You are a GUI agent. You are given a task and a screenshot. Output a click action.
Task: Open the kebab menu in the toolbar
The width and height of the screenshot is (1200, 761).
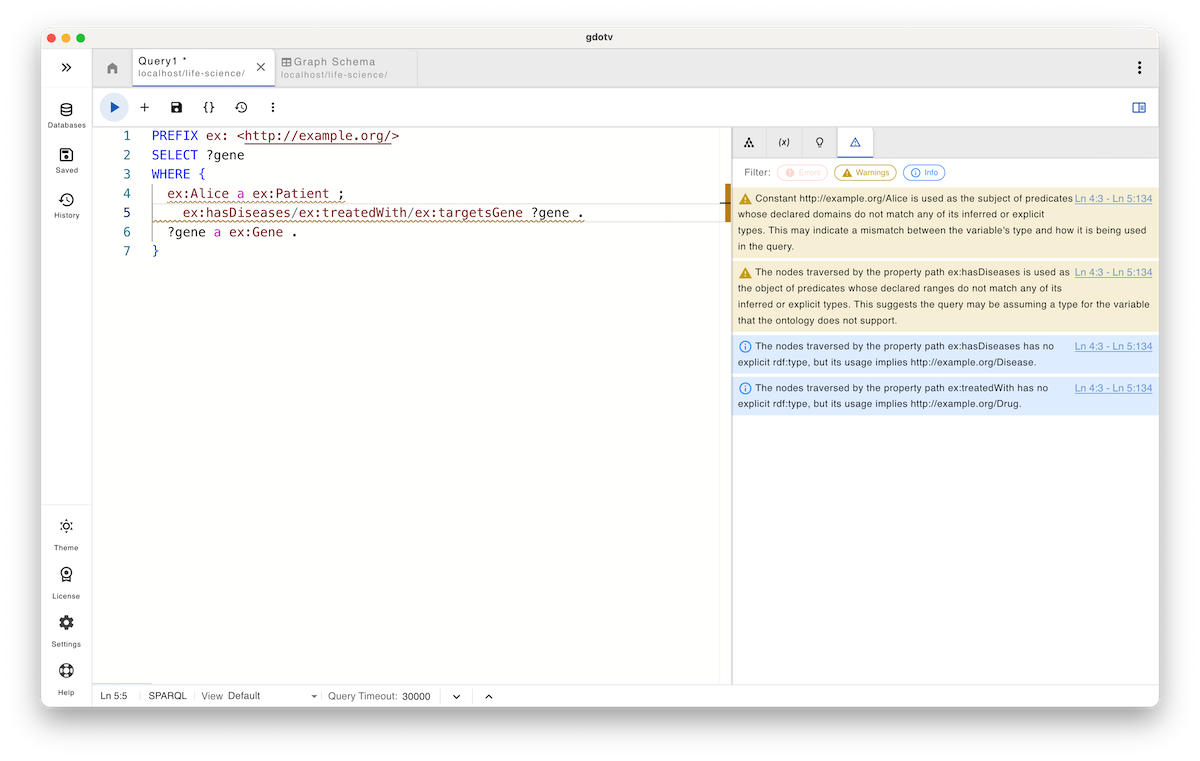272,107
